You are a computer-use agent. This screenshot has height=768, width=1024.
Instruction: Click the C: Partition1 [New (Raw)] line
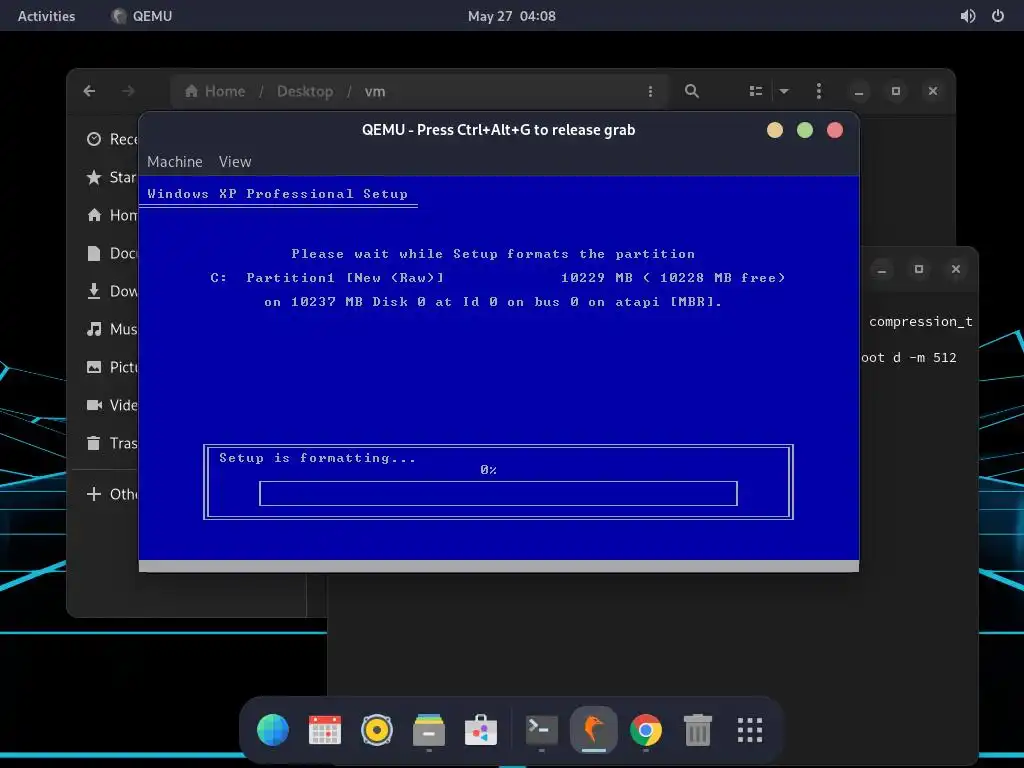point(498,278)
